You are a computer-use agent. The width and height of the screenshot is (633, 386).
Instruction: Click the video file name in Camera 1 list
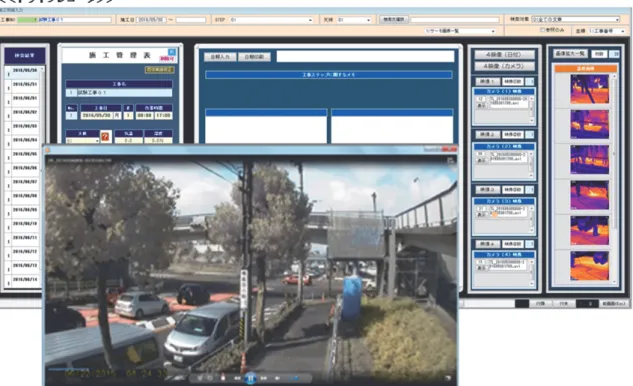[508, 101]
